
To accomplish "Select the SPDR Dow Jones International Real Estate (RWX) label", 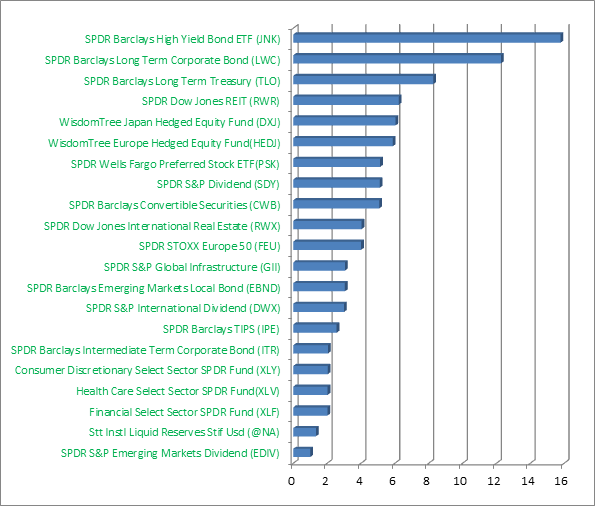I will pos(162,226).
